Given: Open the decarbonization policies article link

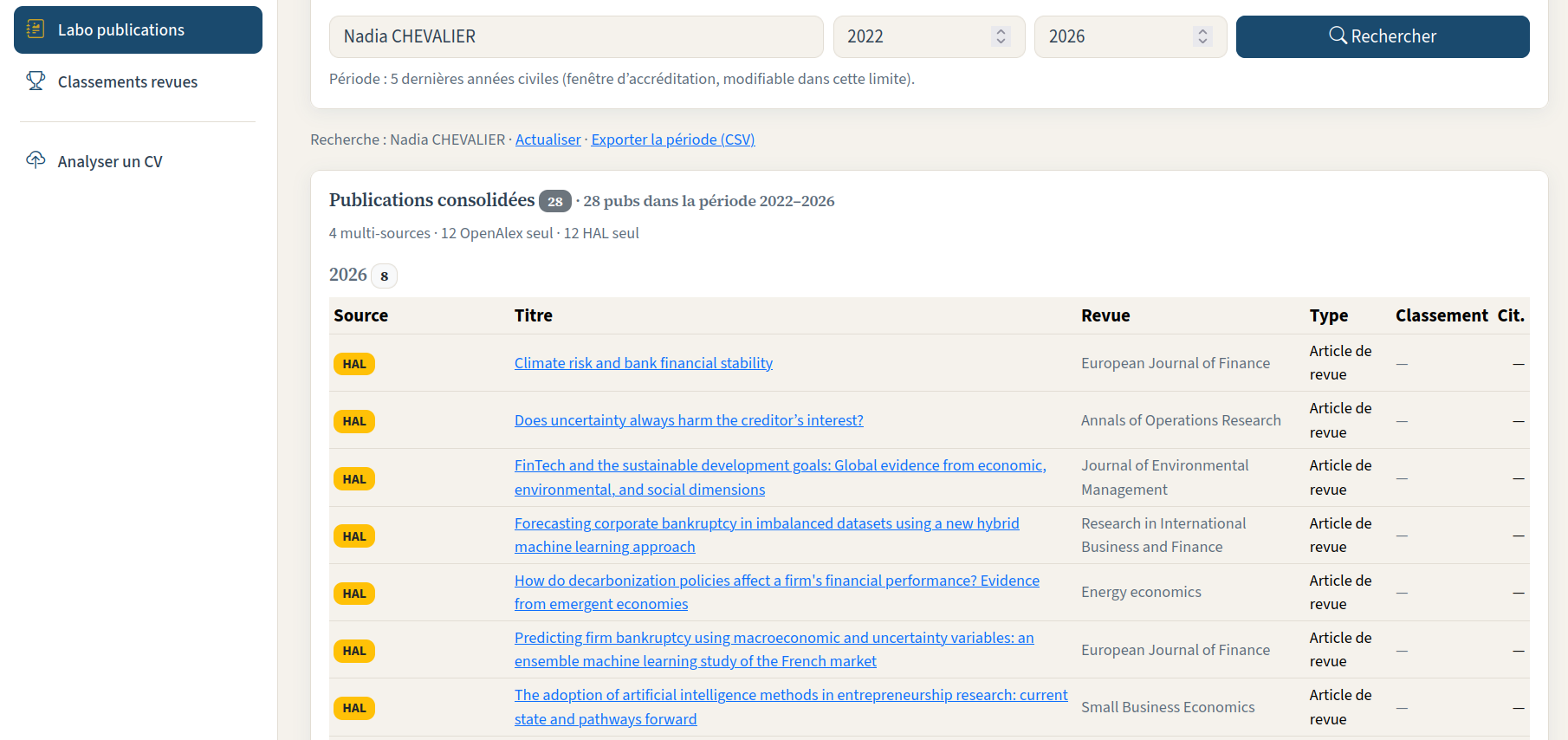Looking at the screenshot, I should tap(777, 592).
